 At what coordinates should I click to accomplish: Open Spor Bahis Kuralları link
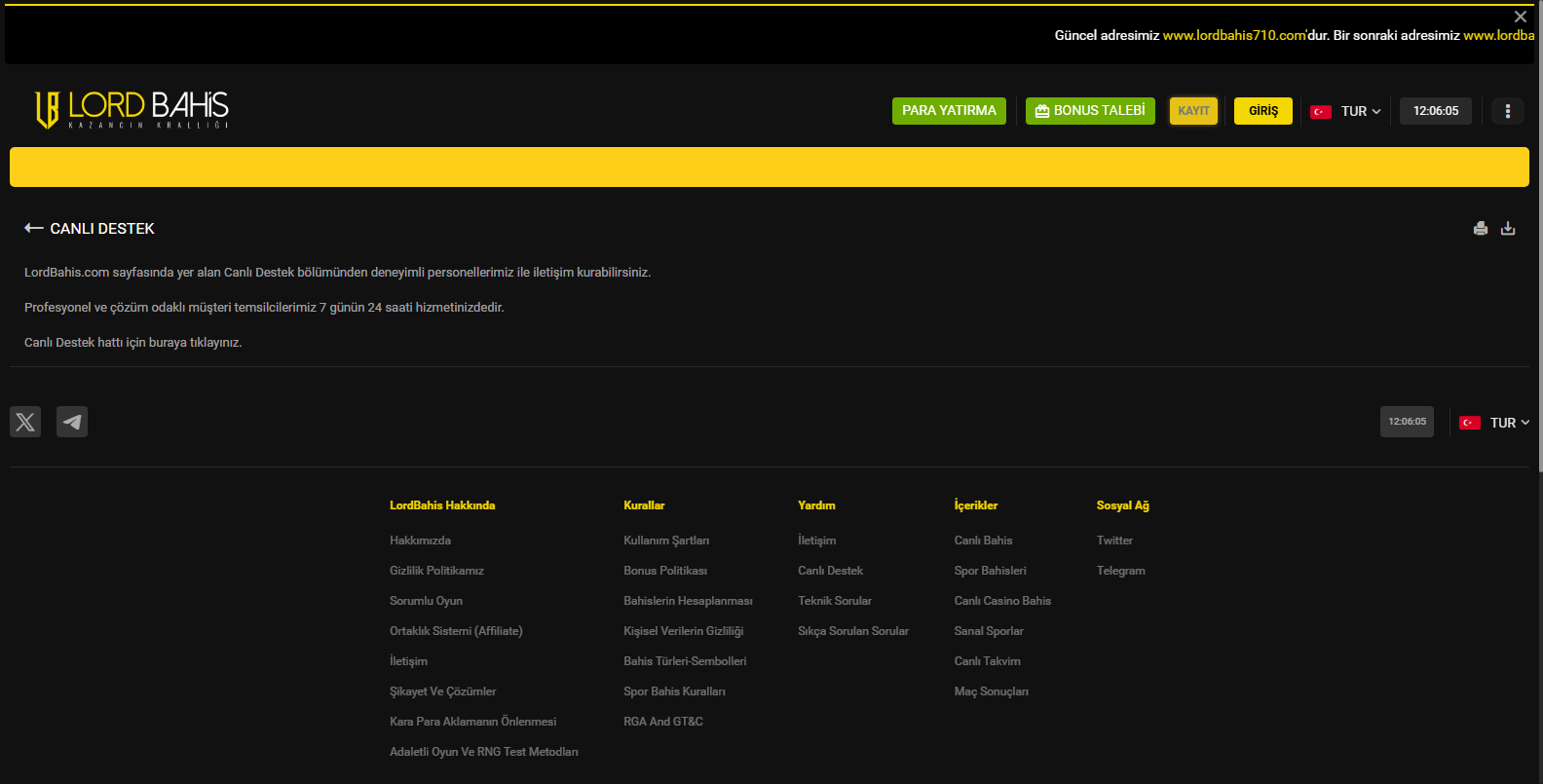674,691
